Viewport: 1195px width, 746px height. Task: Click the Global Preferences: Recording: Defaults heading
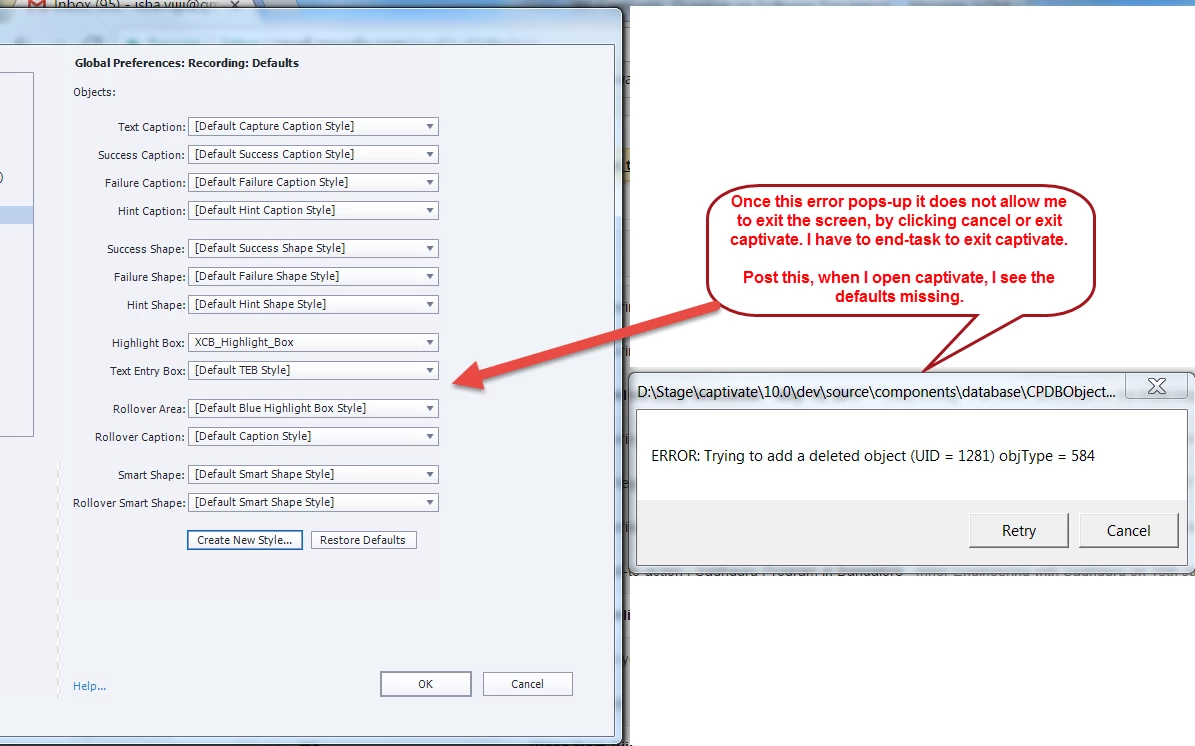(187, 63)
